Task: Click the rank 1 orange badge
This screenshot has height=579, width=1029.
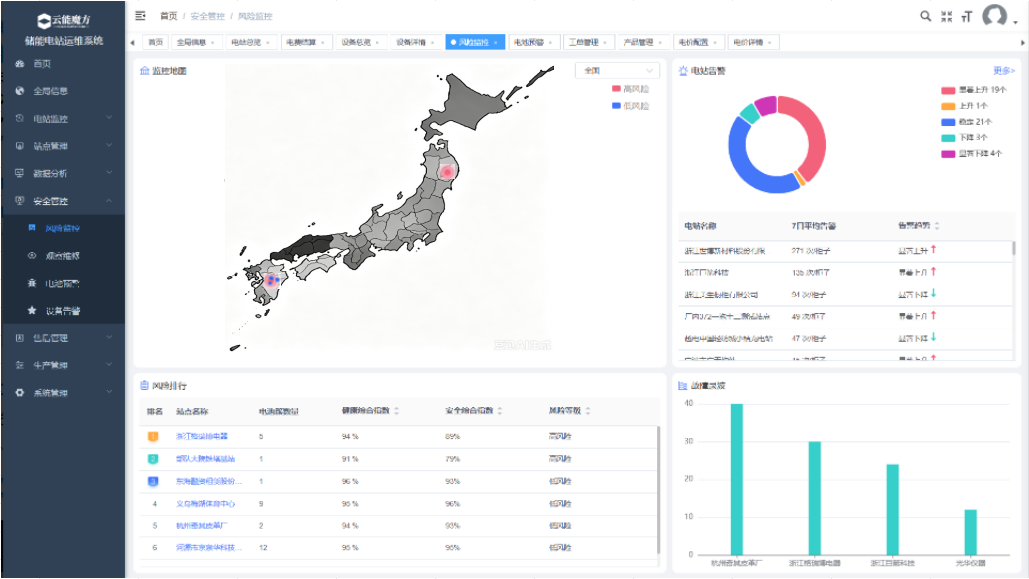Action: pyautogui.click(x=153, y=436)
